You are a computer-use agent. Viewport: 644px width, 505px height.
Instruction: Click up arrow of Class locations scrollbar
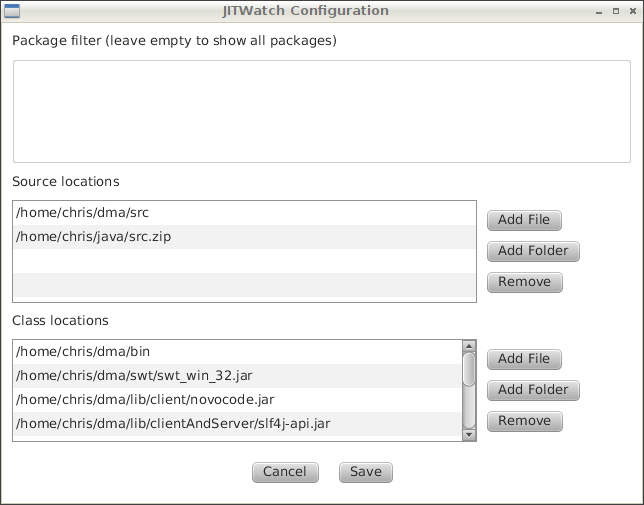coord(469,346)
